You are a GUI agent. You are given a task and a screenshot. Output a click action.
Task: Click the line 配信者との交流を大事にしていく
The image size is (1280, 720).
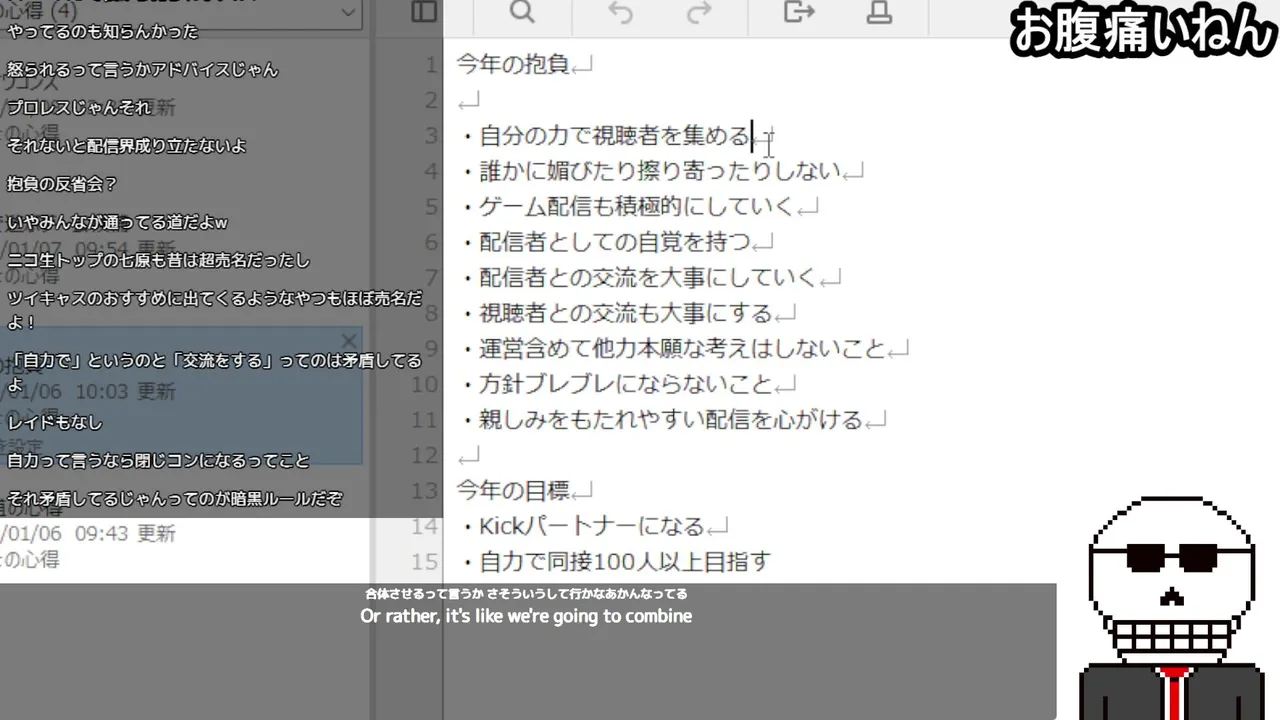(x=640, y=278)
